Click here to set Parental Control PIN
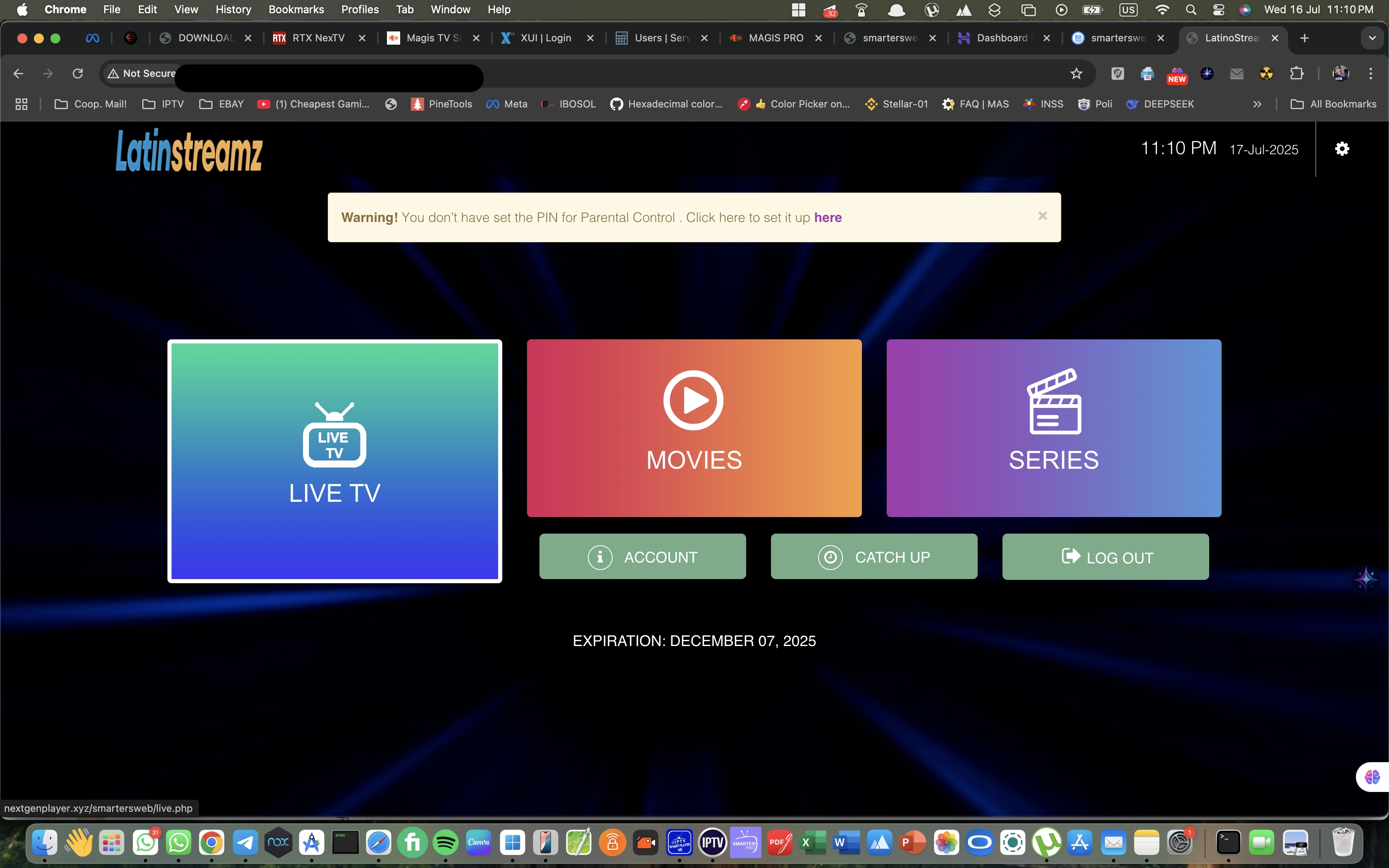The height and width of the screenshot is (868, 1389). (828, 217)
